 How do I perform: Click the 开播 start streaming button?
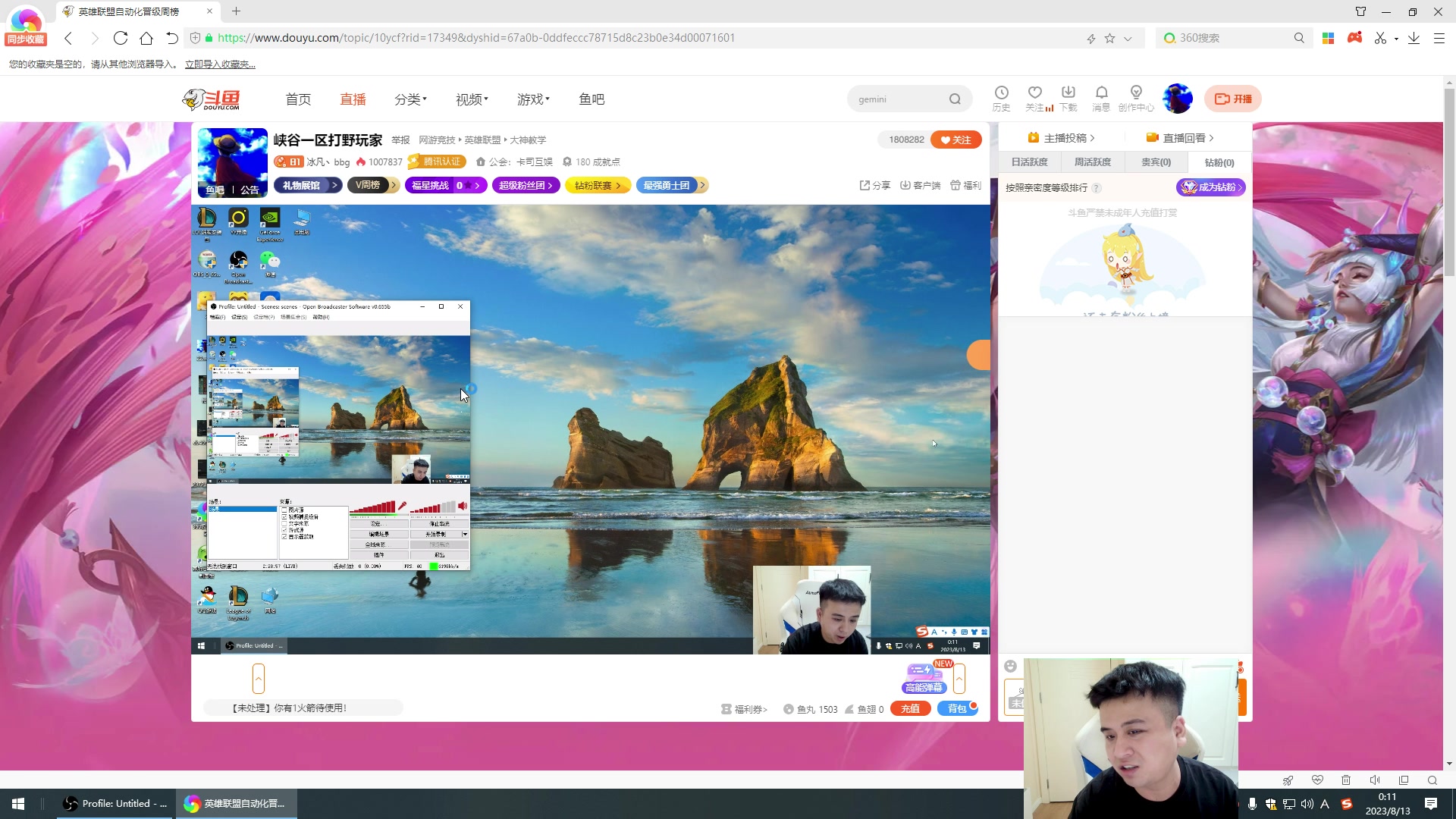1233,99
